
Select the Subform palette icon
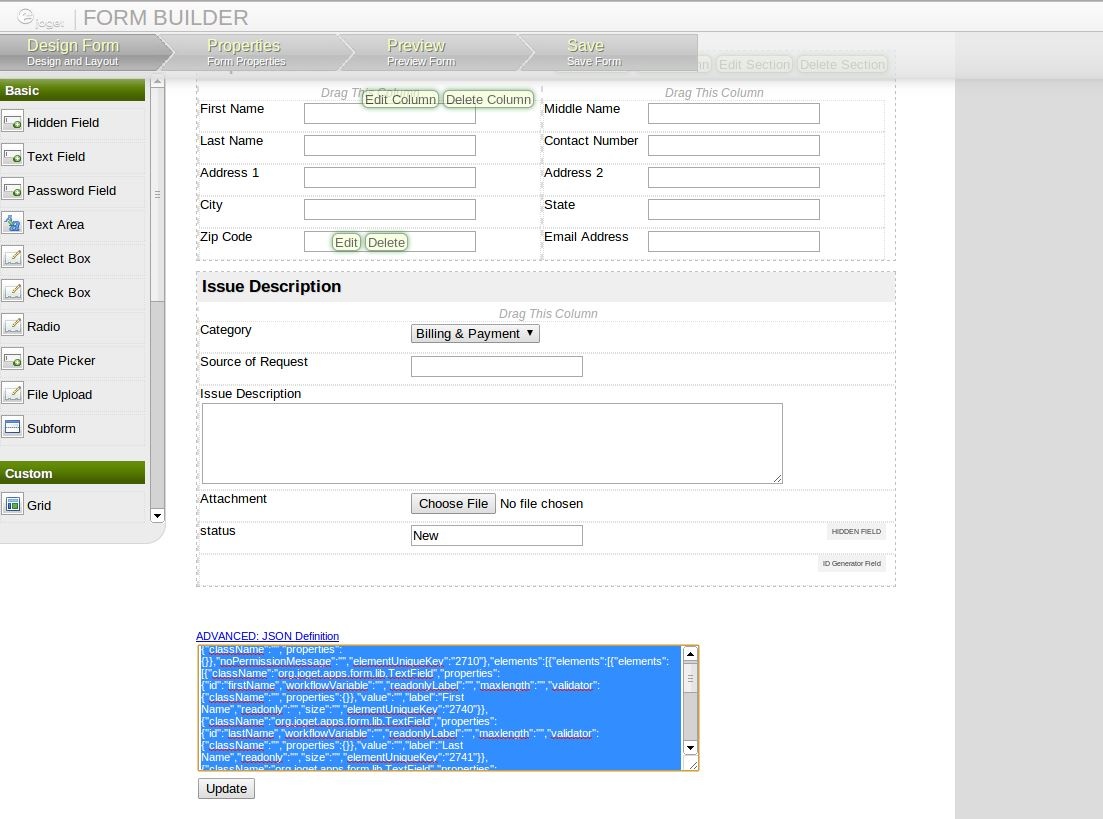pyautogui.click(x=13, y=429)
